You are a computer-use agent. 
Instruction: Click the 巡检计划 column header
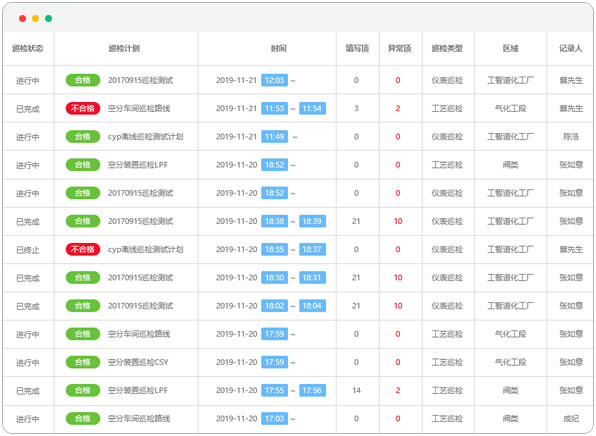point(124,48)
